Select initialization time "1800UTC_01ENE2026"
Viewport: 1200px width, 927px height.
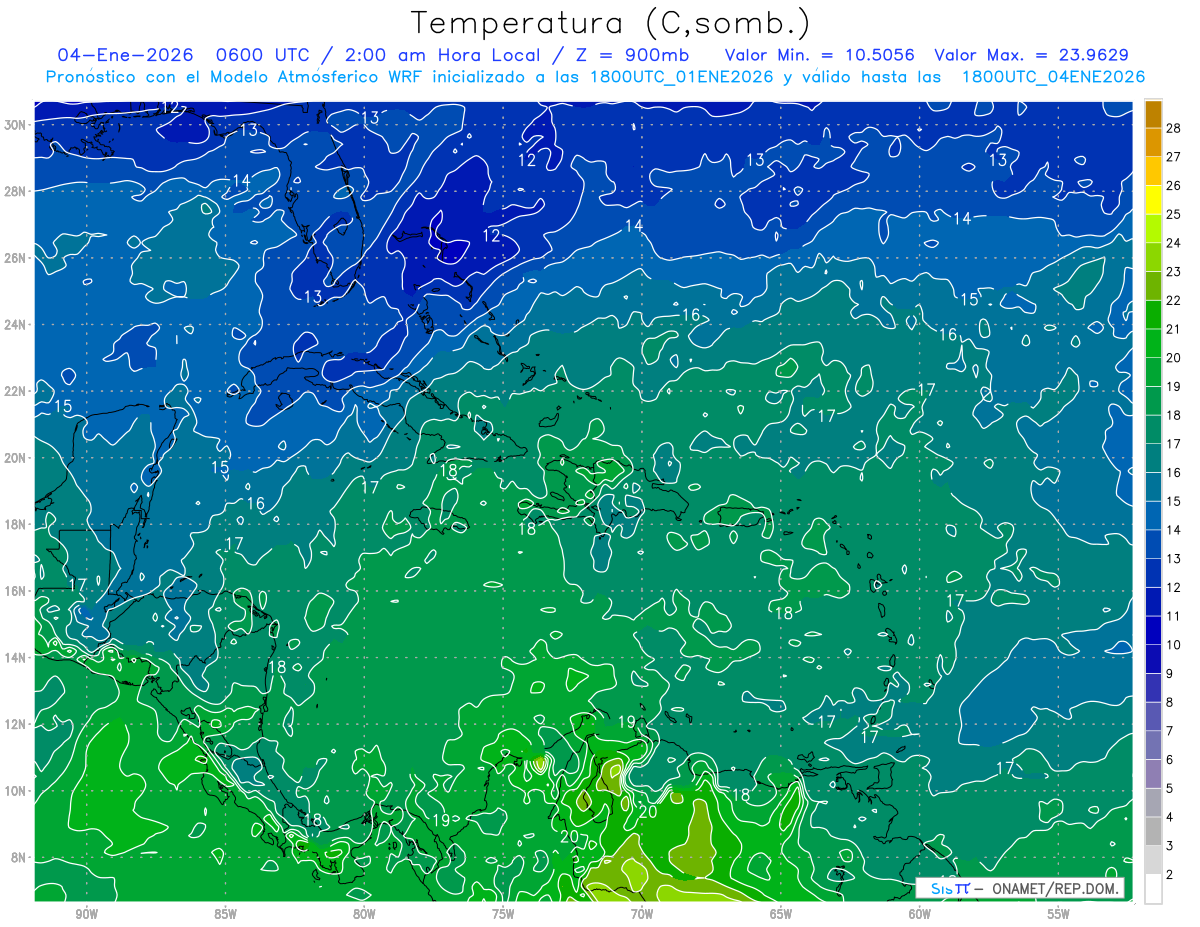point(684,77)
